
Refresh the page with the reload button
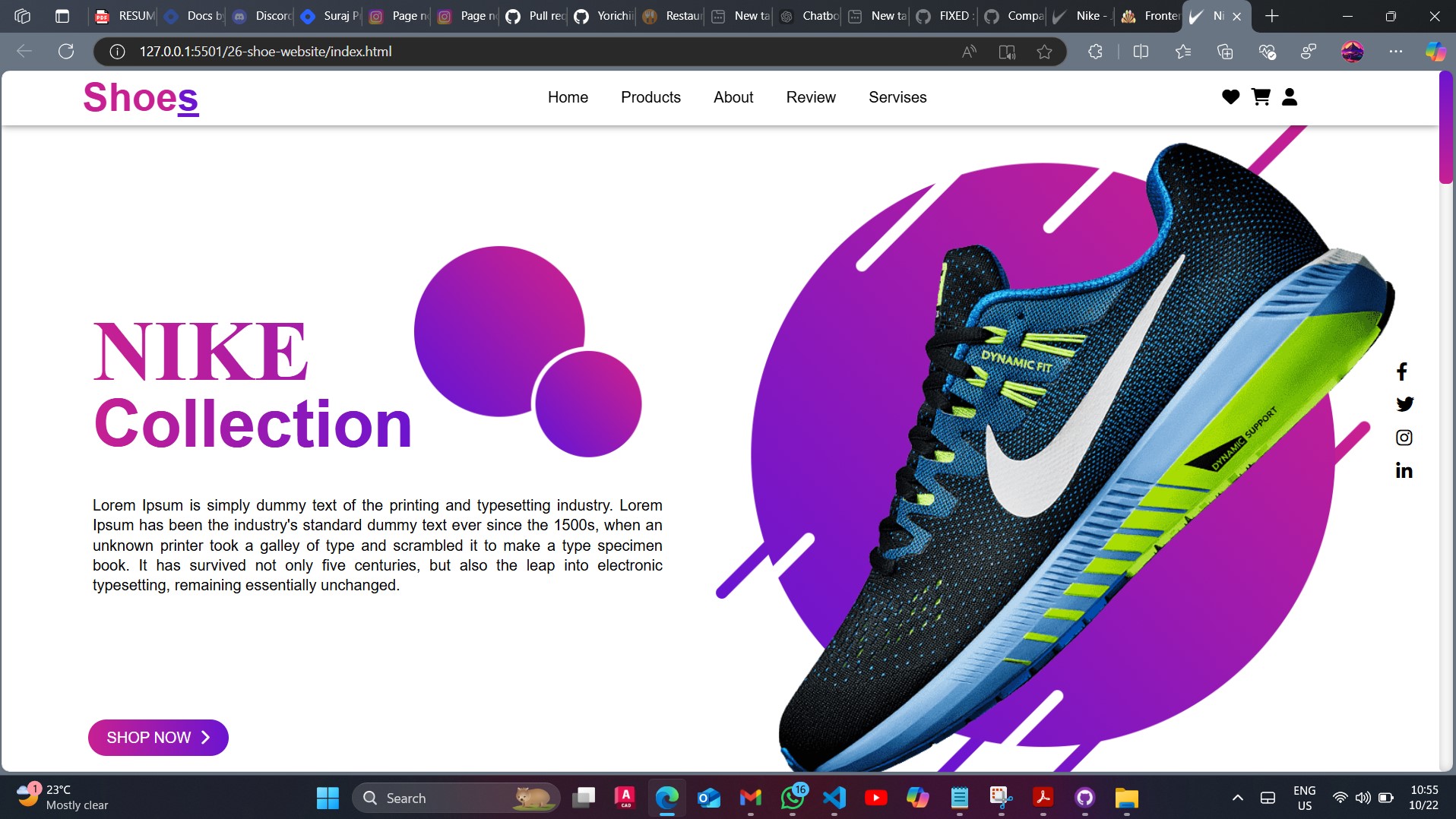(66, 52)
